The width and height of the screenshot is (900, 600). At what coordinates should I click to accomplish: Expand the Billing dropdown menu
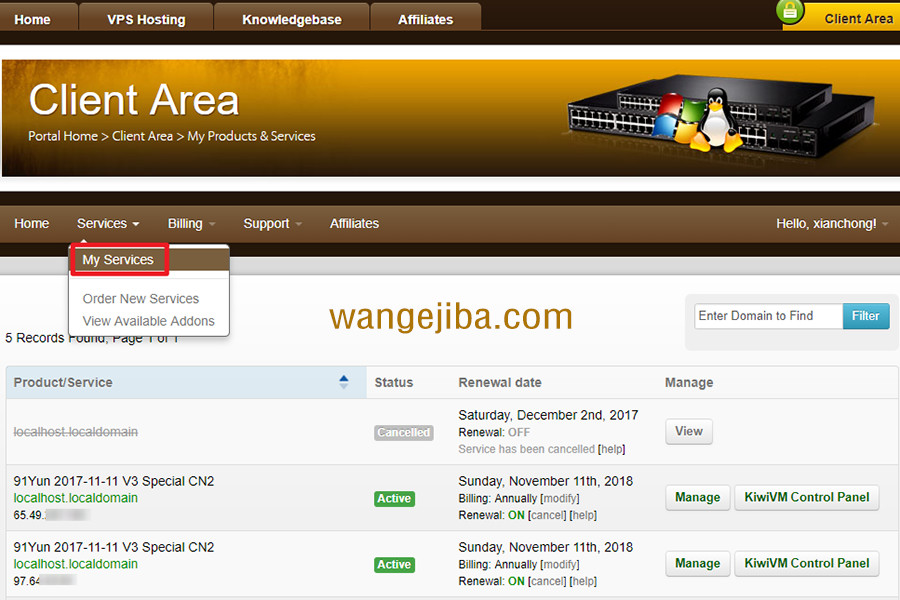pyautogui.click(x=191, y=223)
